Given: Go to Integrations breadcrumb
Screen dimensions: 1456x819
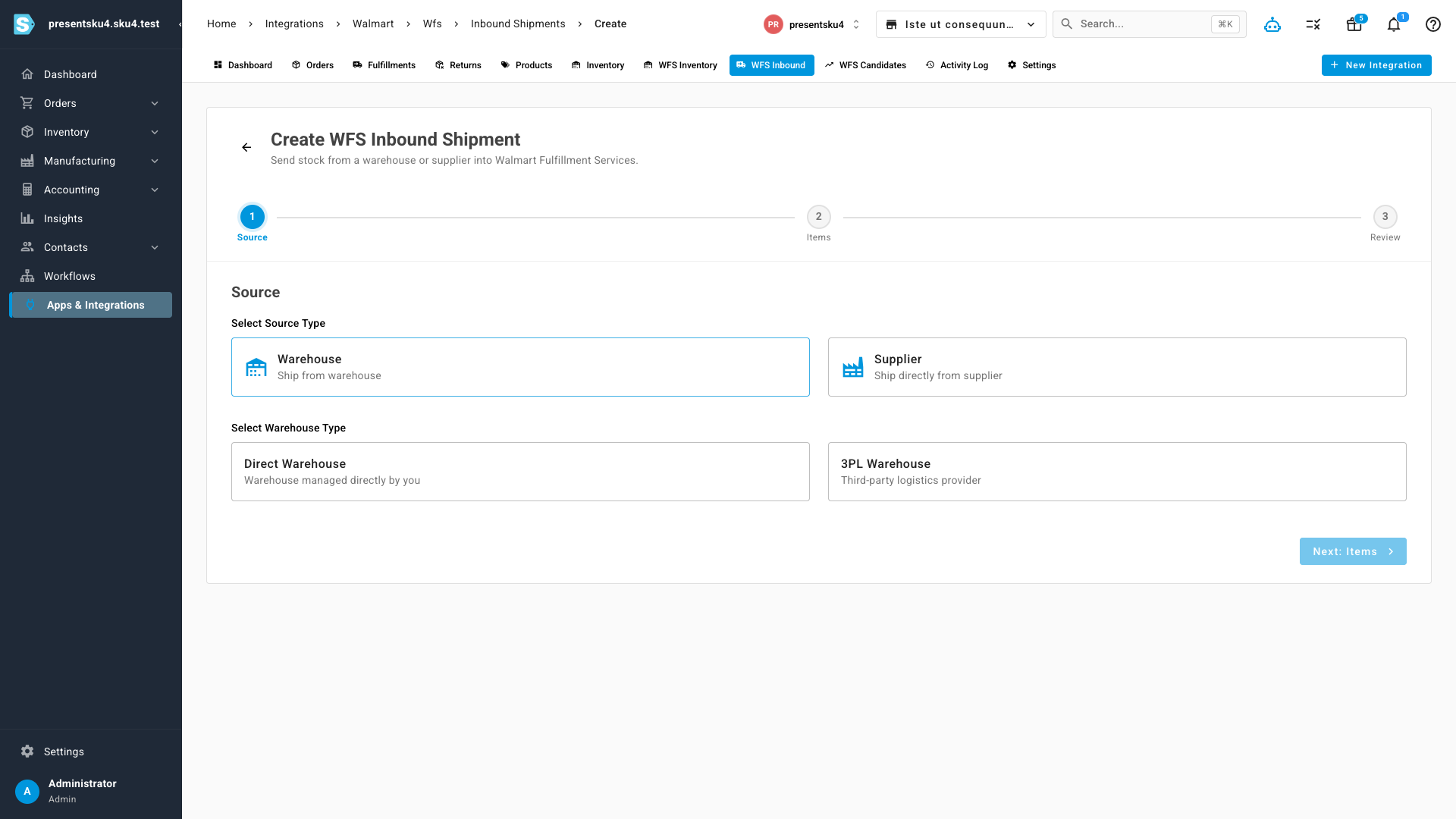Looking at the screenshot, I should (x=294, y=24).
